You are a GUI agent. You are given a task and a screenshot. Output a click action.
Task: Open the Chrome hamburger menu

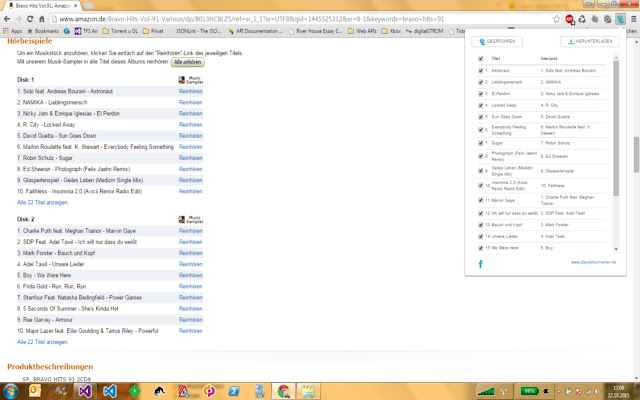pyautogui.click(x=633, y=19)
